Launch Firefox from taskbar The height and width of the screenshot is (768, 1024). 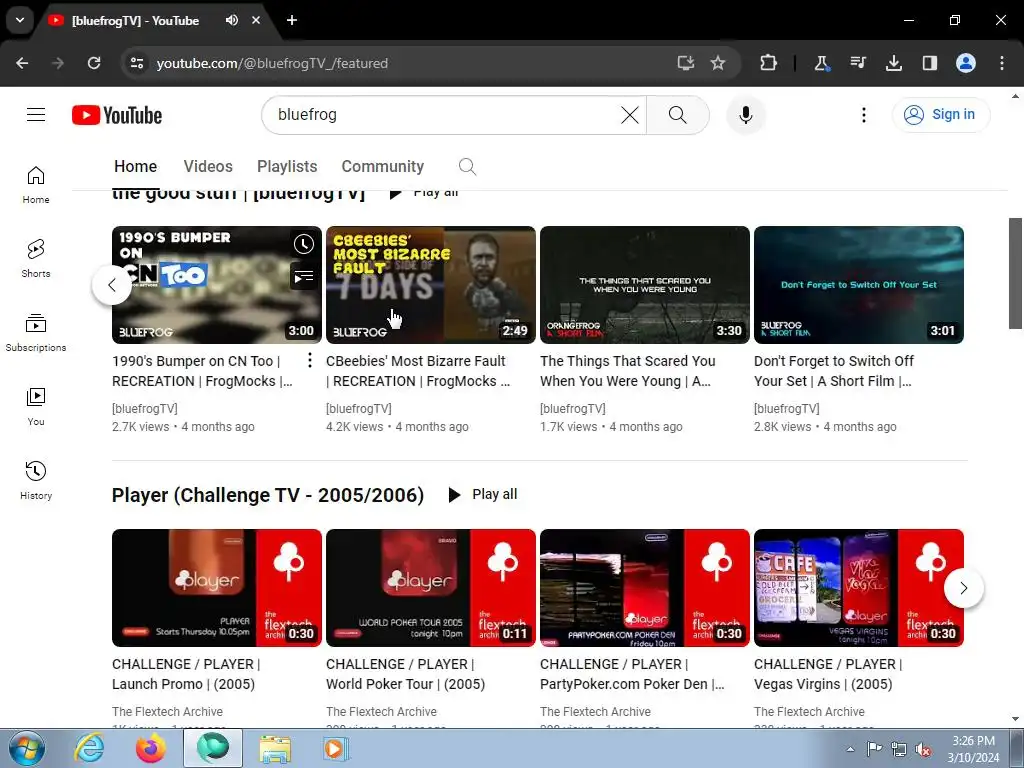pos(150,748)
